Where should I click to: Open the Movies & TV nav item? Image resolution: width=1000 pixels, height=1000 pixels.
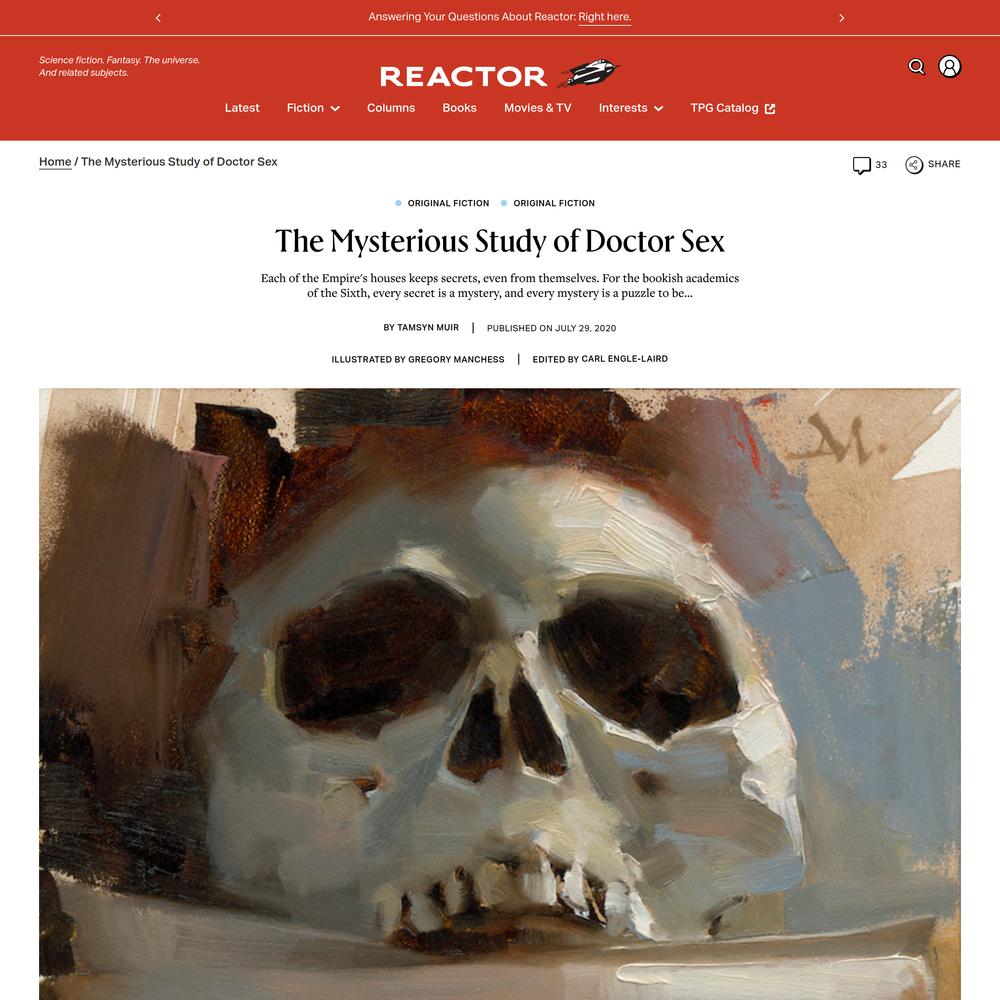click(538, 108)
